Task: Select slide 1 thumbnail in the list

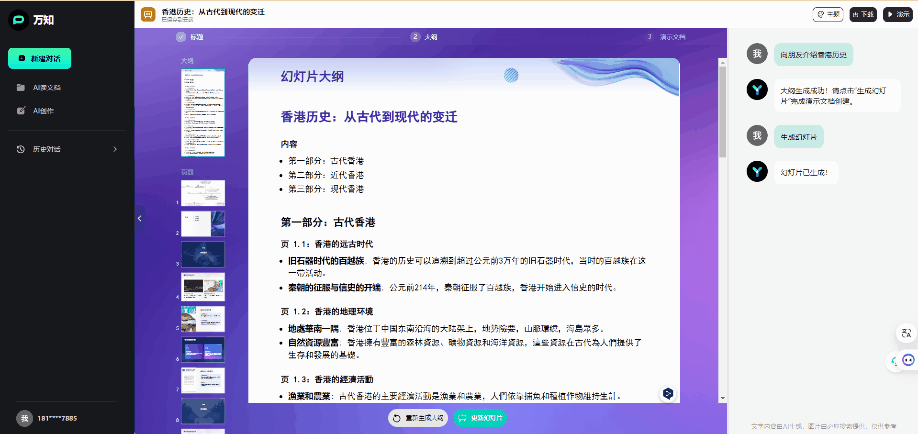Action: pyautogui.click(x=203, y=192)
